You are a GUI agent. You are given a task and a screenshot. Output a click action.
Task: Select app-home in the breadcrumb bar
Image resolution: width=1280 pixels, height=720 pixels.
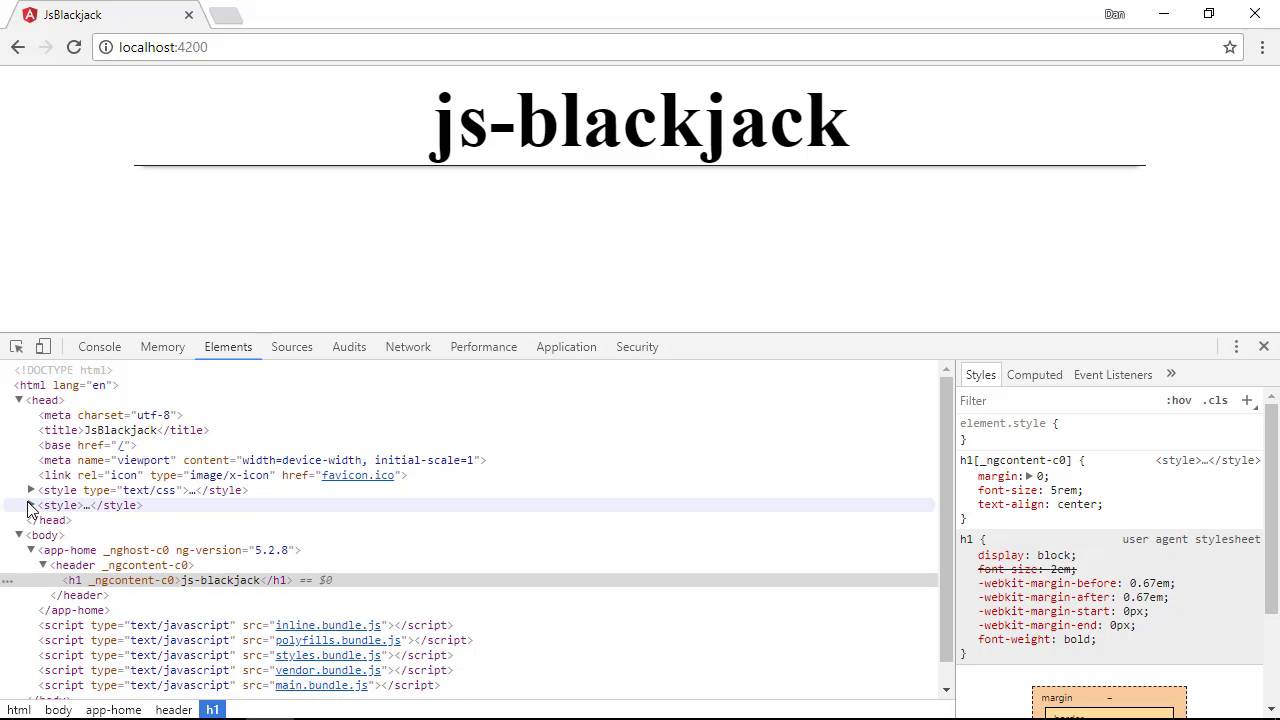[113, 710]
